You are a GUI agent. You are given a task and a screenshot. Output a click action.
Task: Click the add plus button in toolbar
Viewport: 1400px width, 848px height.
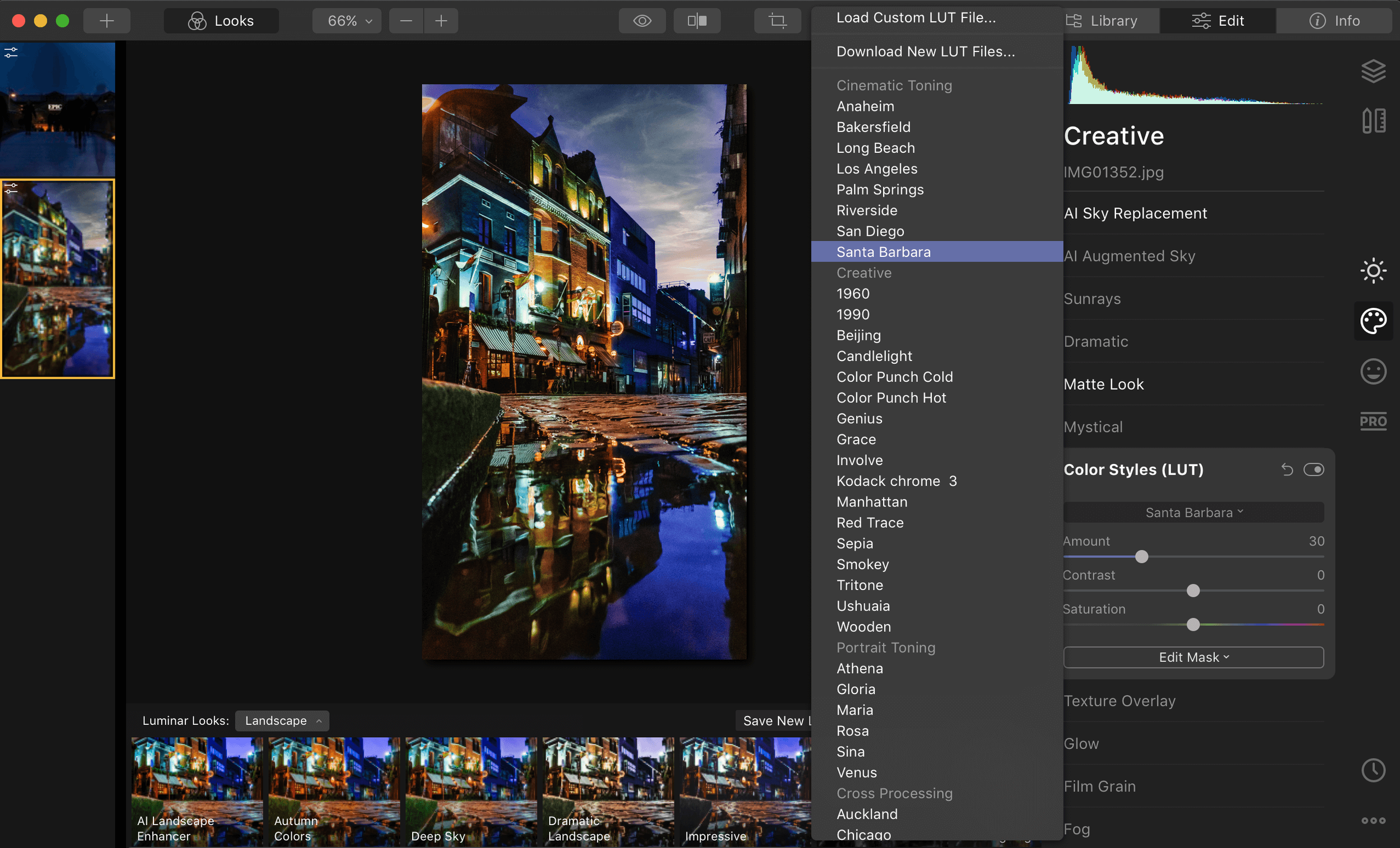tap(106, 21)
